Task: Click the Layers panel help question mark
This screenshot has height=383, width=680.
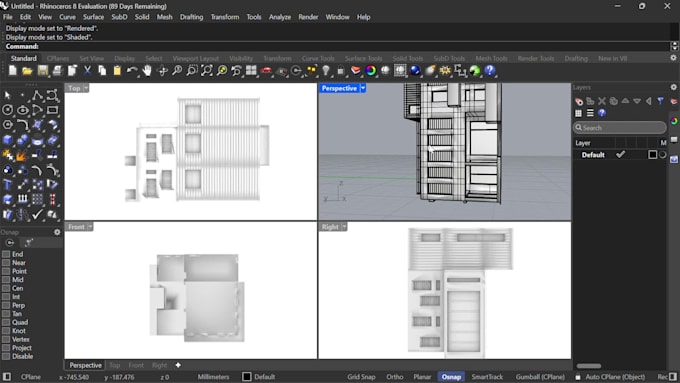Action: tap(602, 113)
